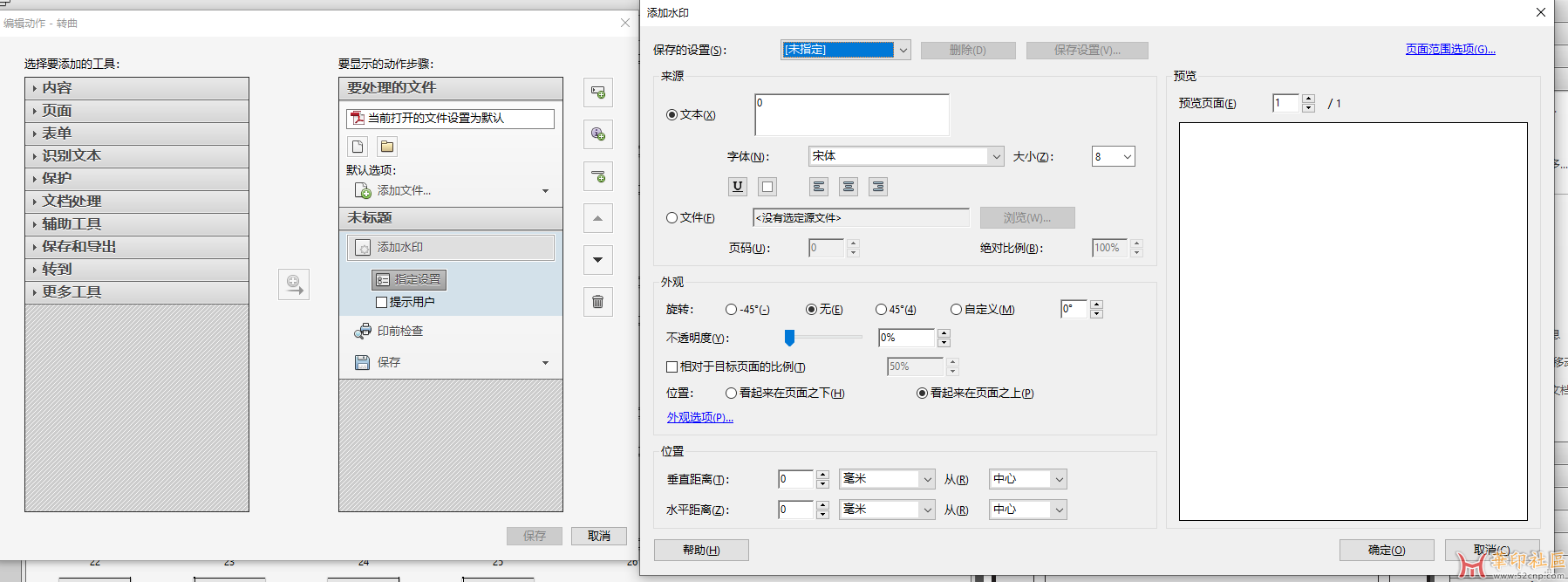The width and height of the screenshot is (1568, 582).
Task: Open the 页面范围选项 link
Action: pyautogui.click(x=1449, y=50)
